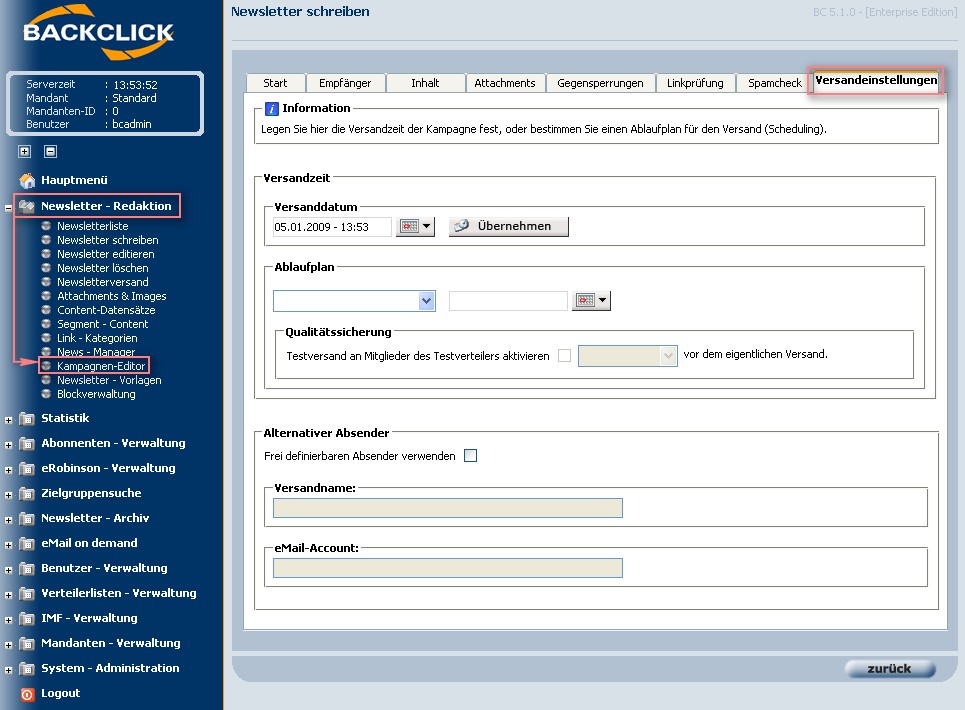Collapse the Newsletter - Redaktion tree node

click(x=9, y=209)
